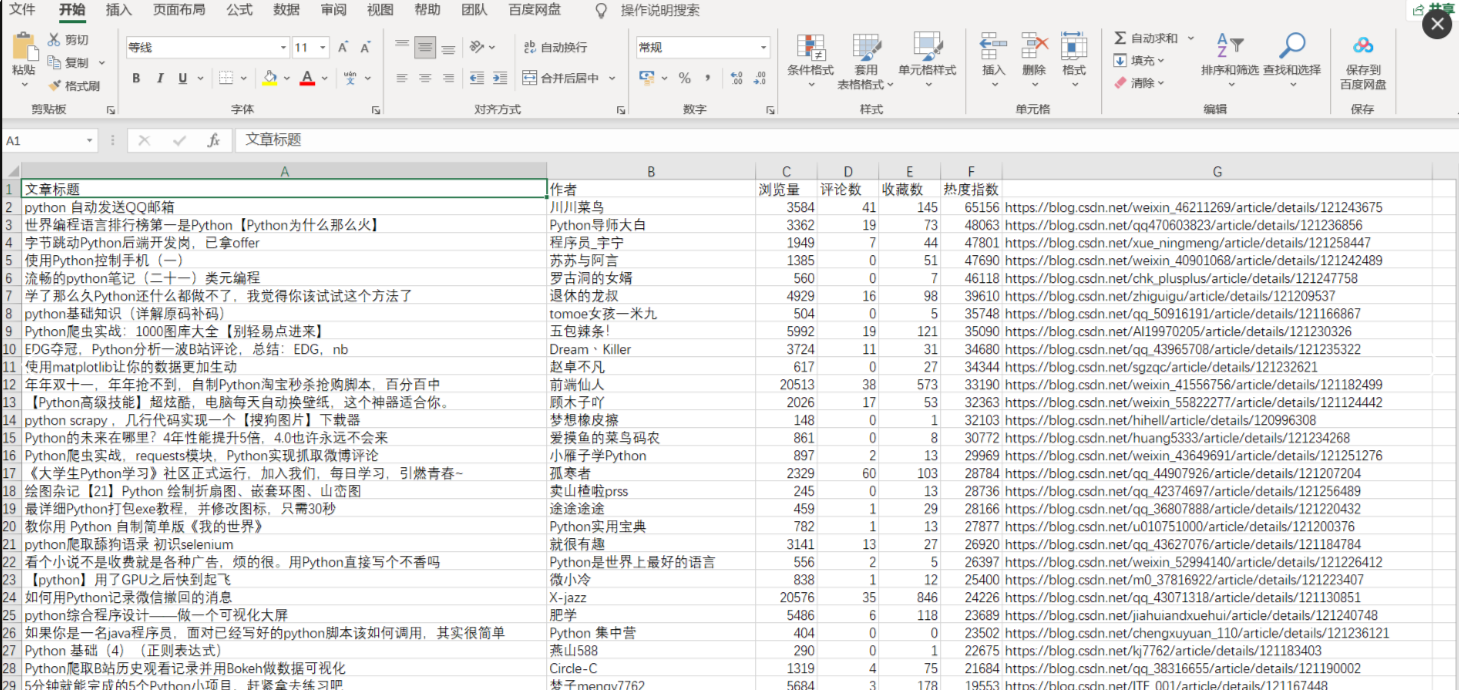Click the Tell Me search box (操作说明搜索)
The height and width of the screenshot is (690, 1459).
tap(660, 10)
